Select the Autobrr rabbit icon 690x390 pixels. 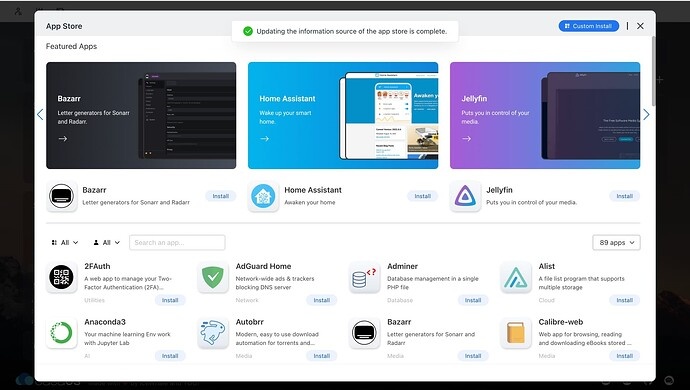pyautogui.click(x=213, y=333)
